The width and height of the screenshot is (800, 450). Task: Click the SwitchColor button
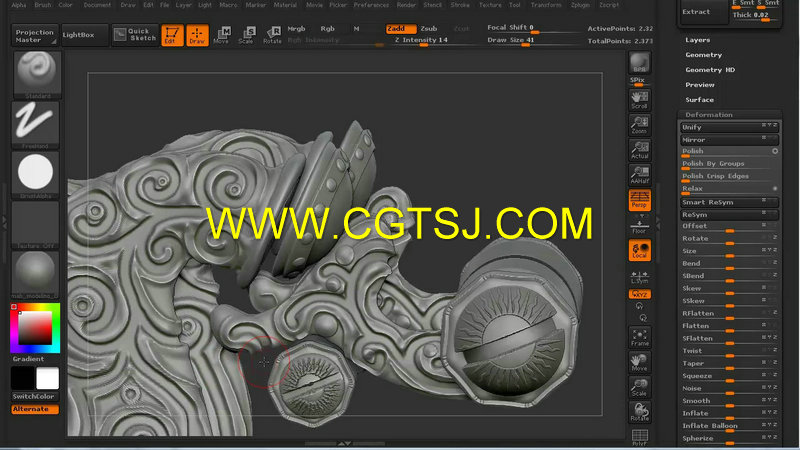coord(34,397)
